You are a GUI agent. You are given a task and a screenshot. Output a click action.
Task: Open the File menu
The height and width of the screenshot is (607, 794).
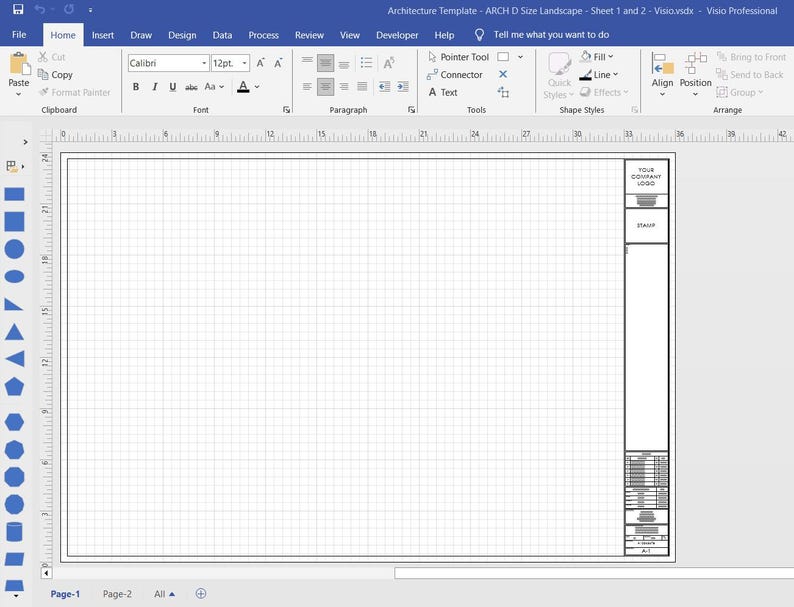[x=19, y=34]
